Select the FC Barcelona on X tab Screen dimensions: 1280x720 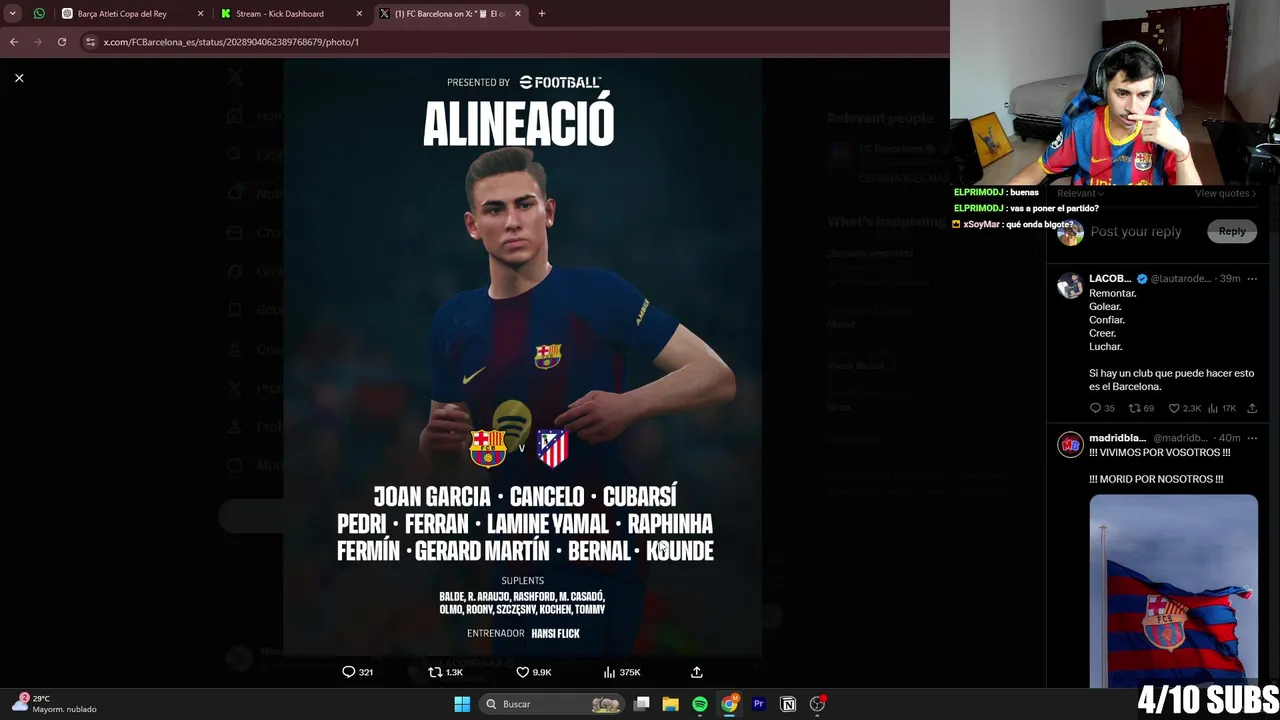point(450,14)
